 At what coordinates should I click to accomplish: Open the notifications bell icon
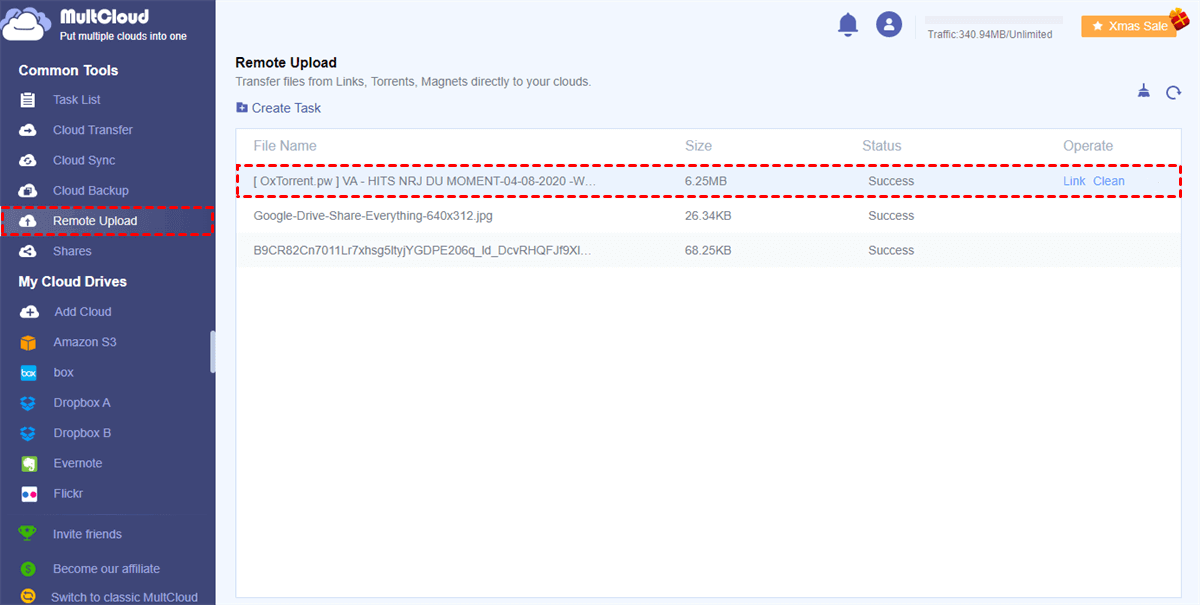pos(848,25)
